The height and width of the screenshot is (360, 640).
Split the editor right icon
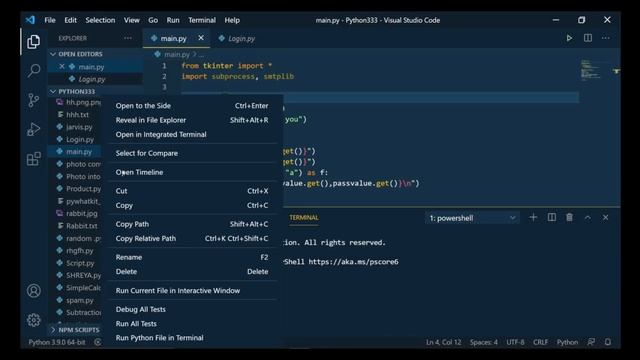click(x=588, y=38)
